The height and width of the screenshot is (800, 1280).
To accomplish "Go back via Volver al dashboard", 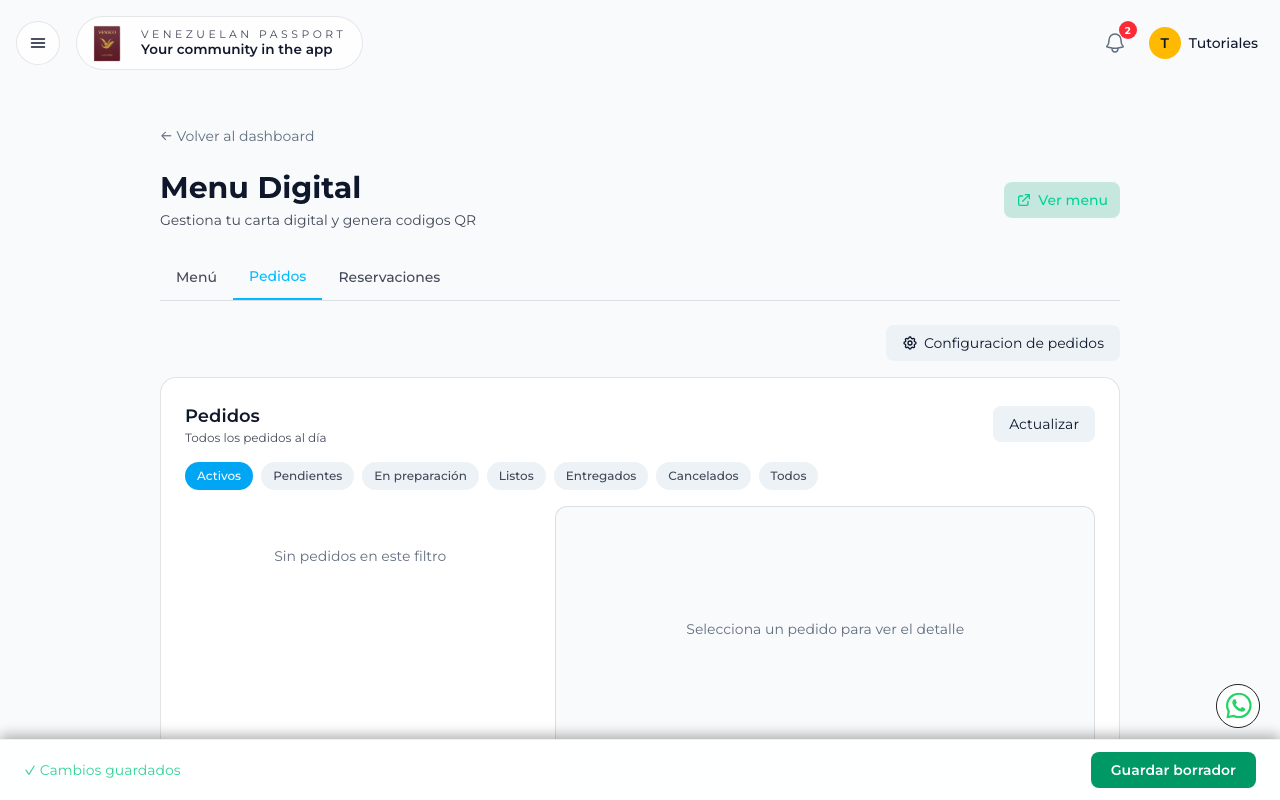I will click(237, 136).
